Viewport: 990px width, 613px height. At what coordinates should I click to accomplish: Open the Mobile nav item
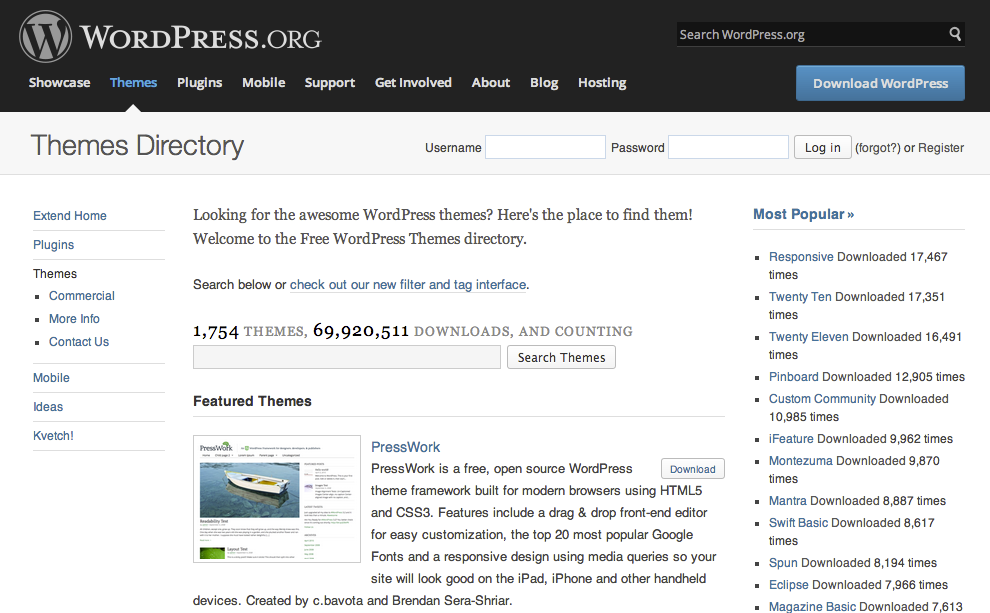[263, 83]
